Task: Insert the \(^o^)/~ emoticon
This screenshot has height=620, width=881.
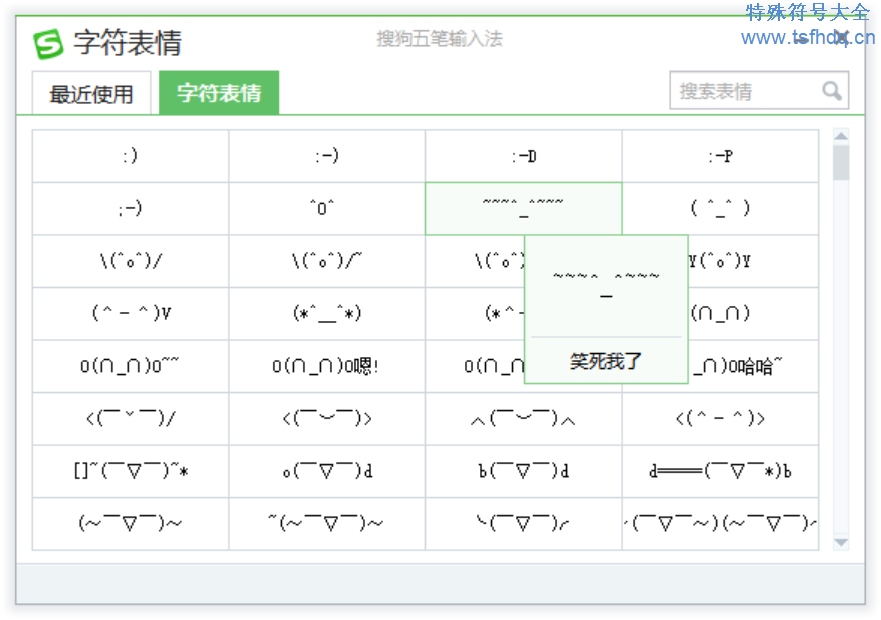Action: click(x=327, y=261)
